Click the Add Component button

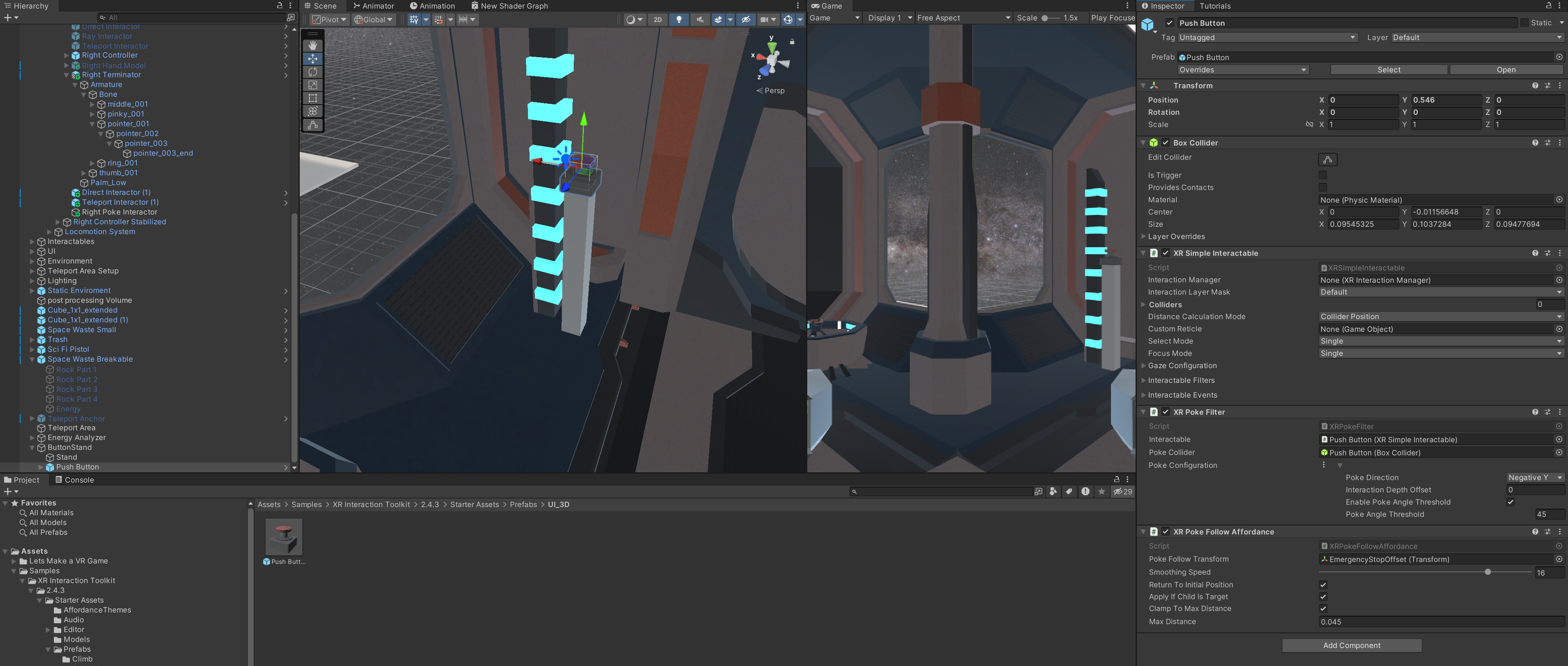tap(1351, 646)
